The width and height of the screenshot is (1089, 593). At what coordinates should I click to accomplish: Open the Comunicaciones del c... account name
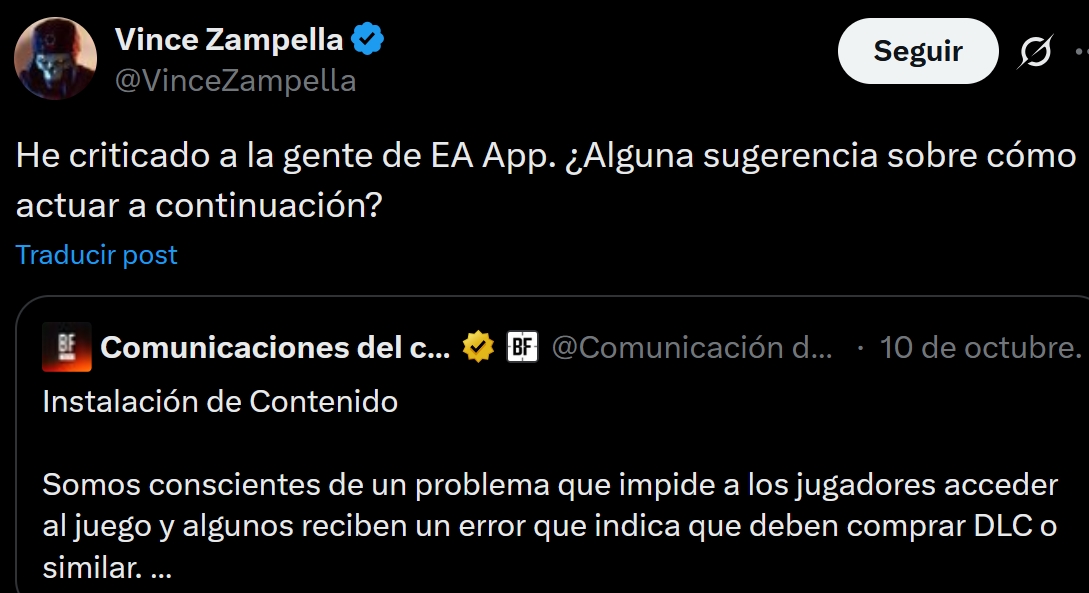(275, 347)
